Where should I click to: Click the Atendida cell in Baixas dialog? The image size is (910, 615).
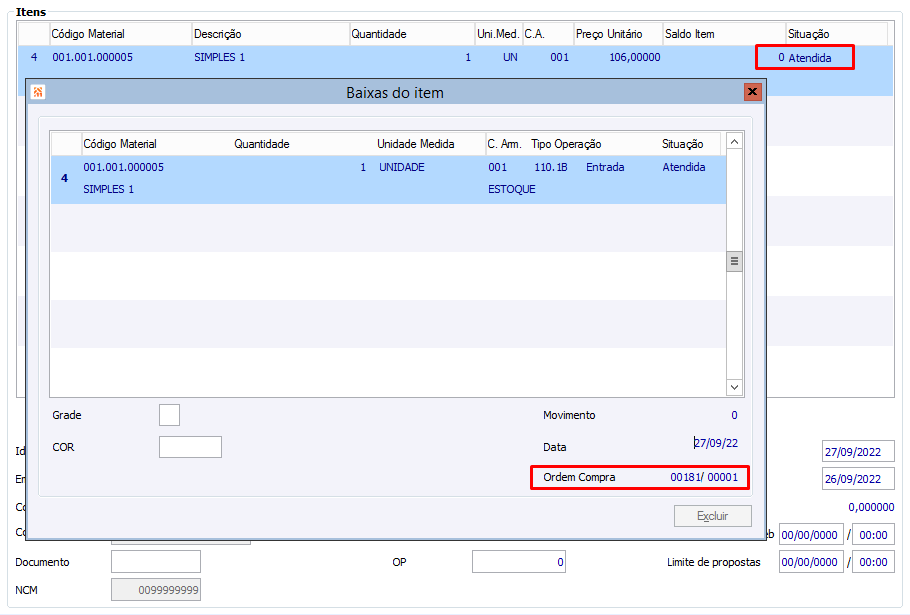684,167
